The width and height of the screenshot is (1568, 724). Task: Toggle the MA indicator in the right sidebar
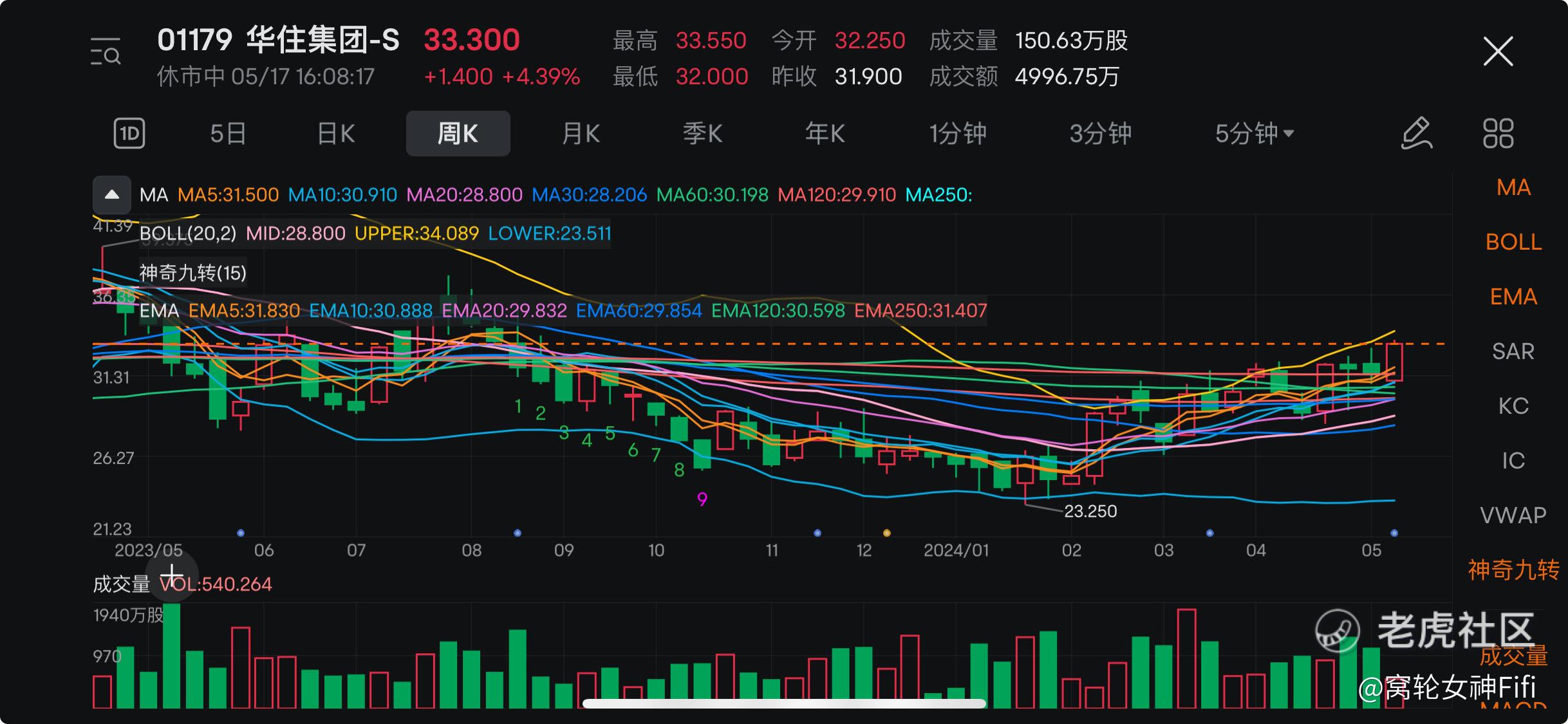pyautogui.click(x=1513, y=187)
